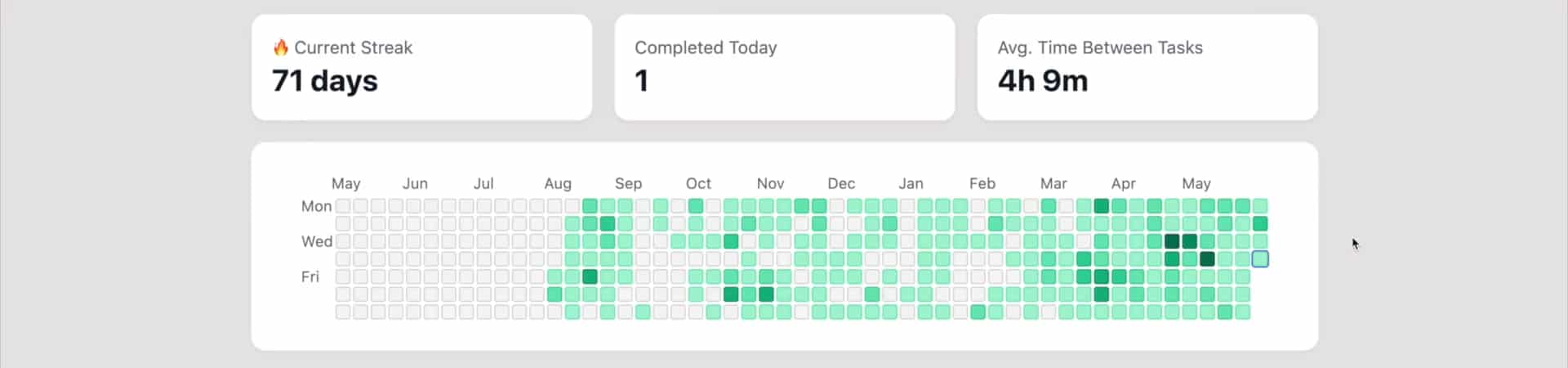Viewport: 1568px width, 368px height.
Task: Click the Oct month label
Action: pos(698,184)
